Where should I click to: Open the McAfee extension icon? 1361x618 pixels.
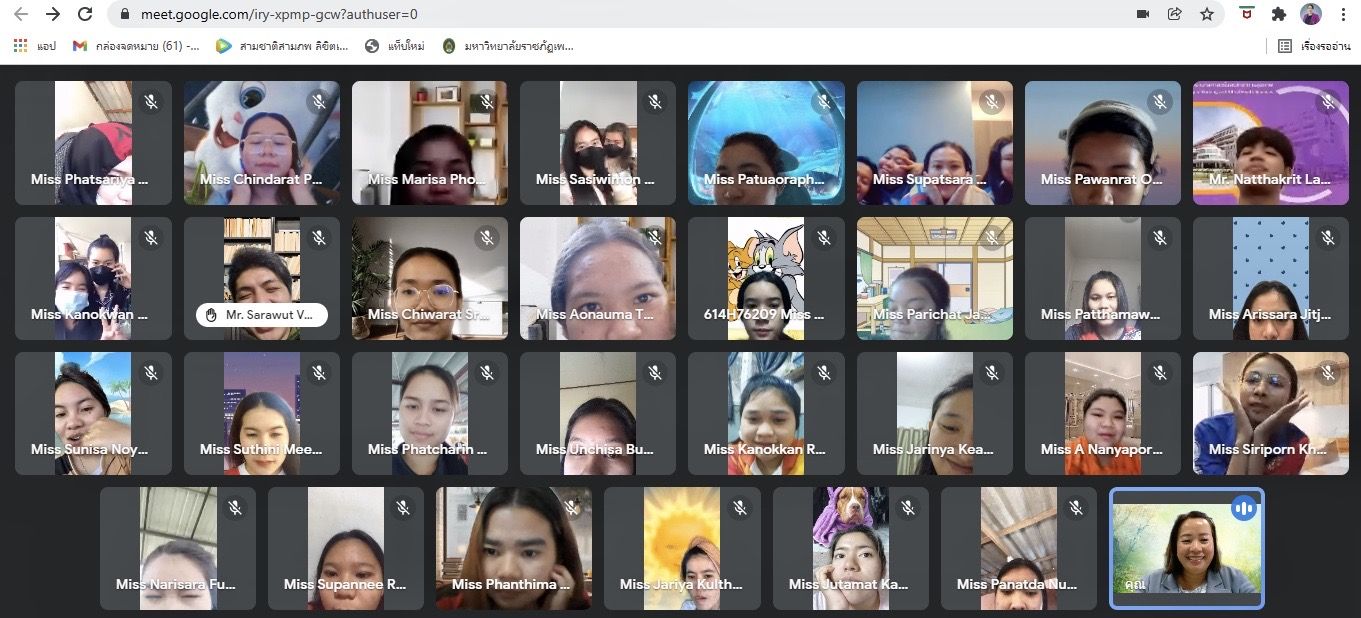1247,14
